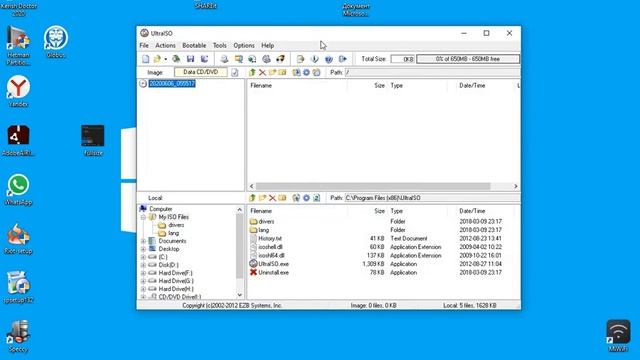Click the Open CD/DVD toolbar icon
This screenshot has width=640, height=360.
click(176, 59)
